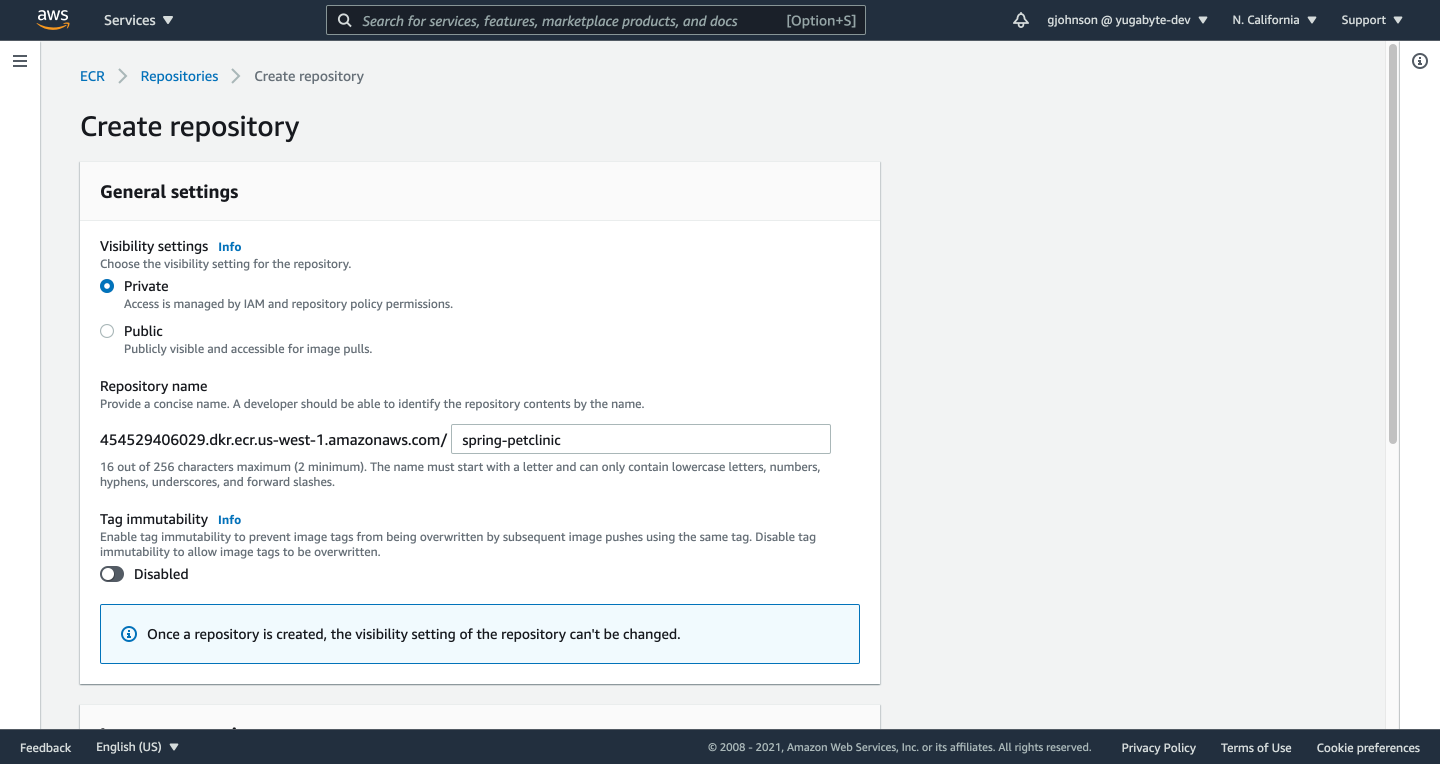The image size is (1440, 764).
Task: Open the notifications bell icon
Action: [x=1020, y=20]
